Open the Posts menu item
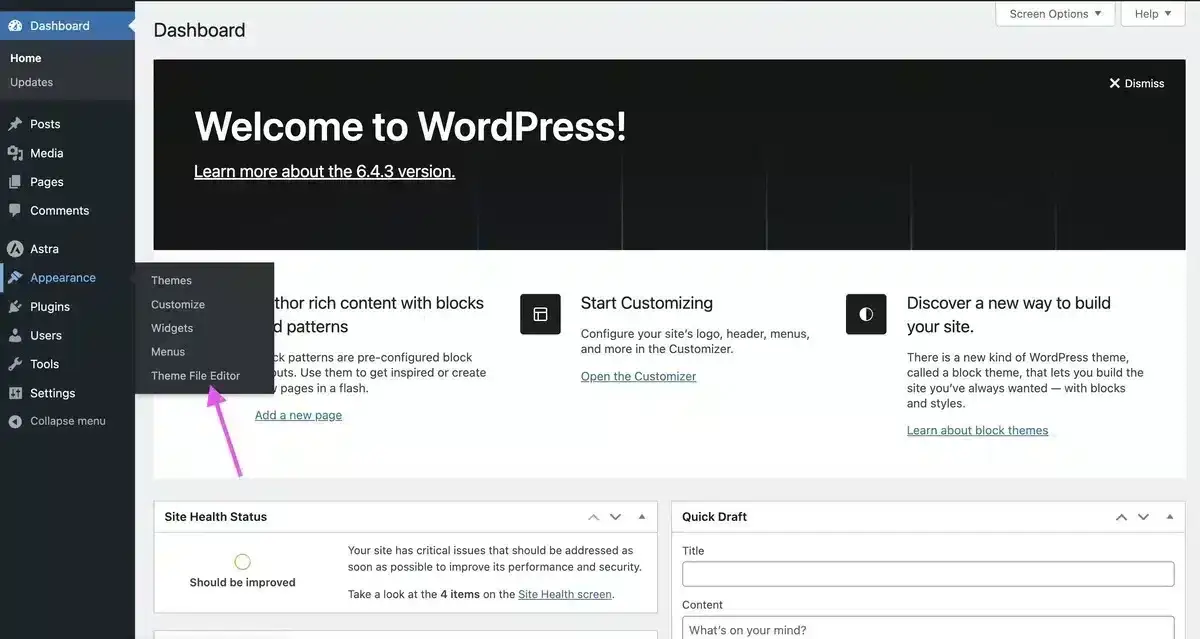 [45, 124]
